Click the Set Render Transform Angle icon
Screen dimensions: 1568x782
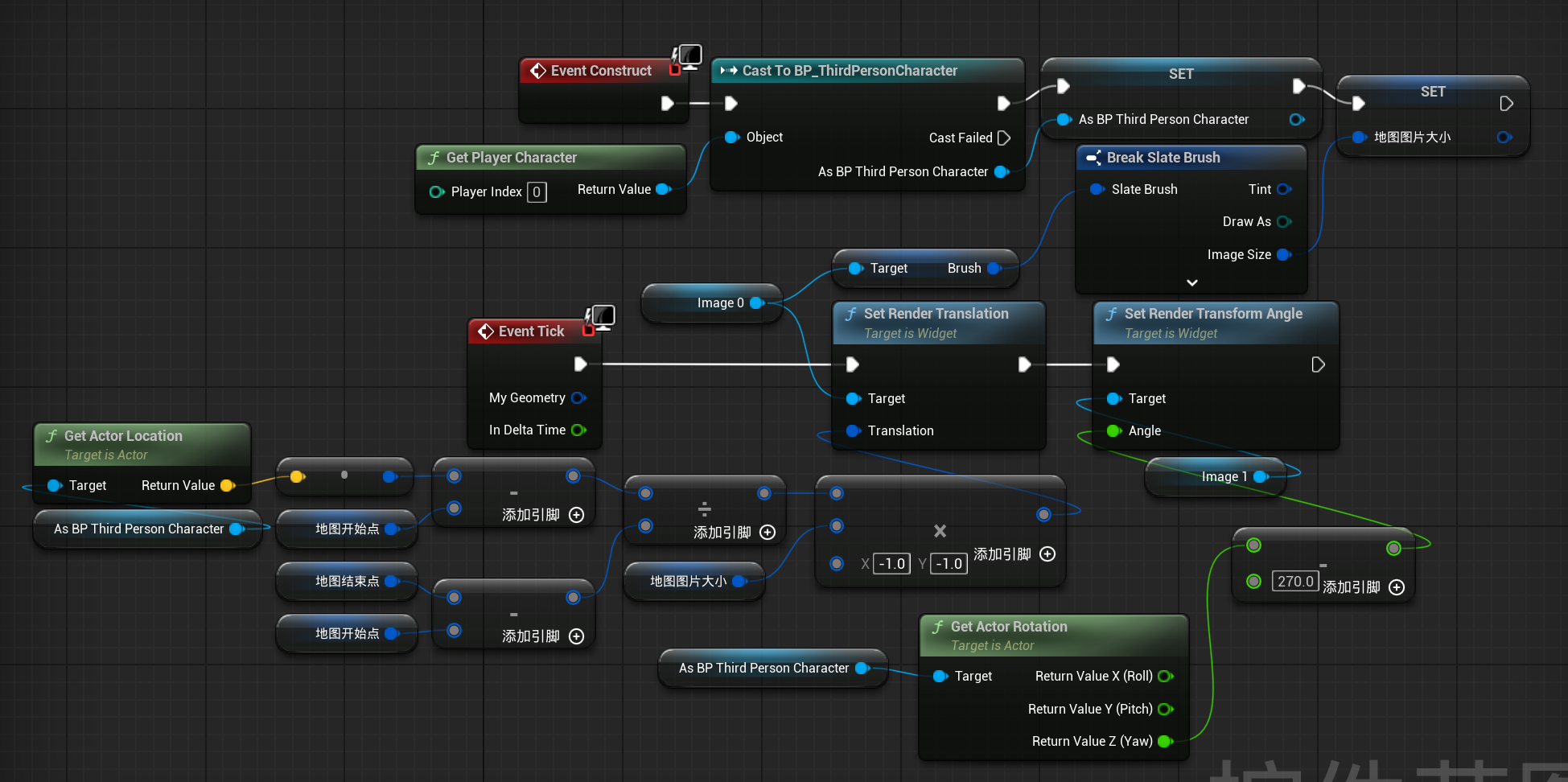[x=1111, y=314]
